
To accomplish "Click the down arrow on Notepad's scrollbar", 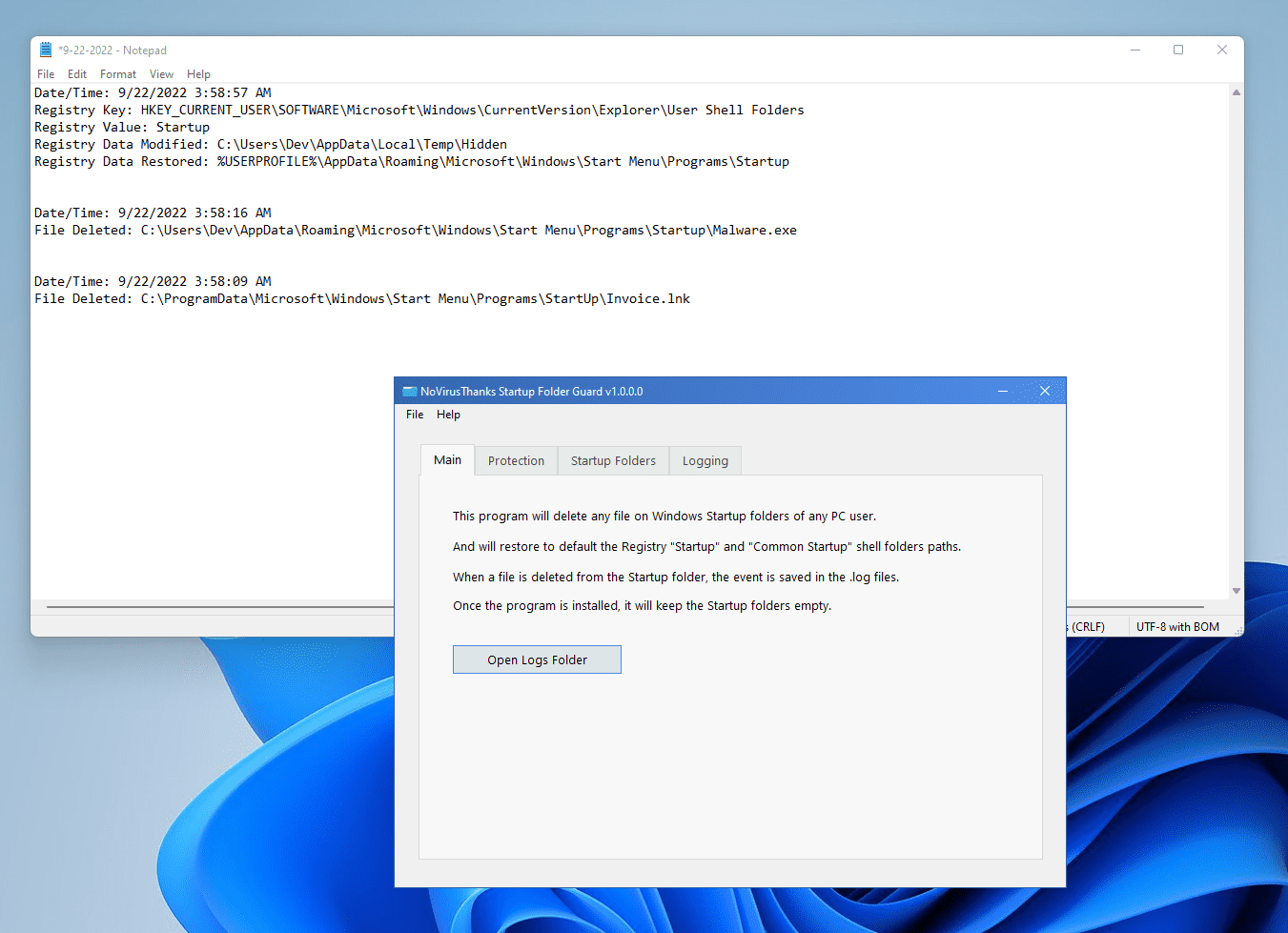I will pyautogui.click(x=1237, y=590).
